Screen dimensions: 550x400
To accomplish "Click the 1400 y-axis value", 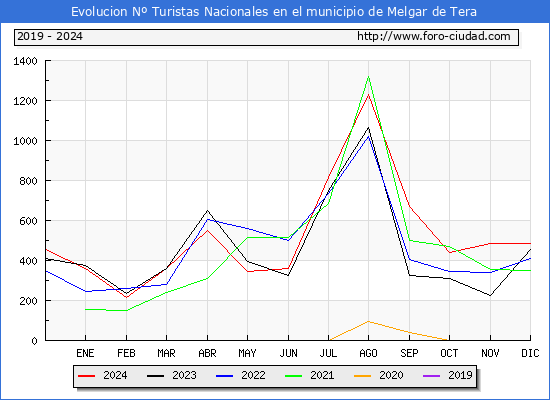I will click(25, 61).
